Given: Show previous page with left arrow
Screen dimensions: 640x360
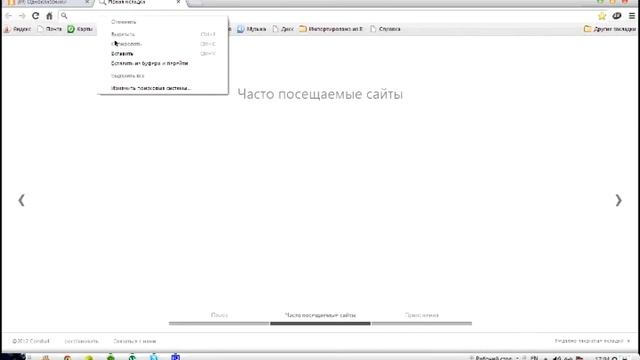Looking at the screenshot, I should click(x=21, y=200).
